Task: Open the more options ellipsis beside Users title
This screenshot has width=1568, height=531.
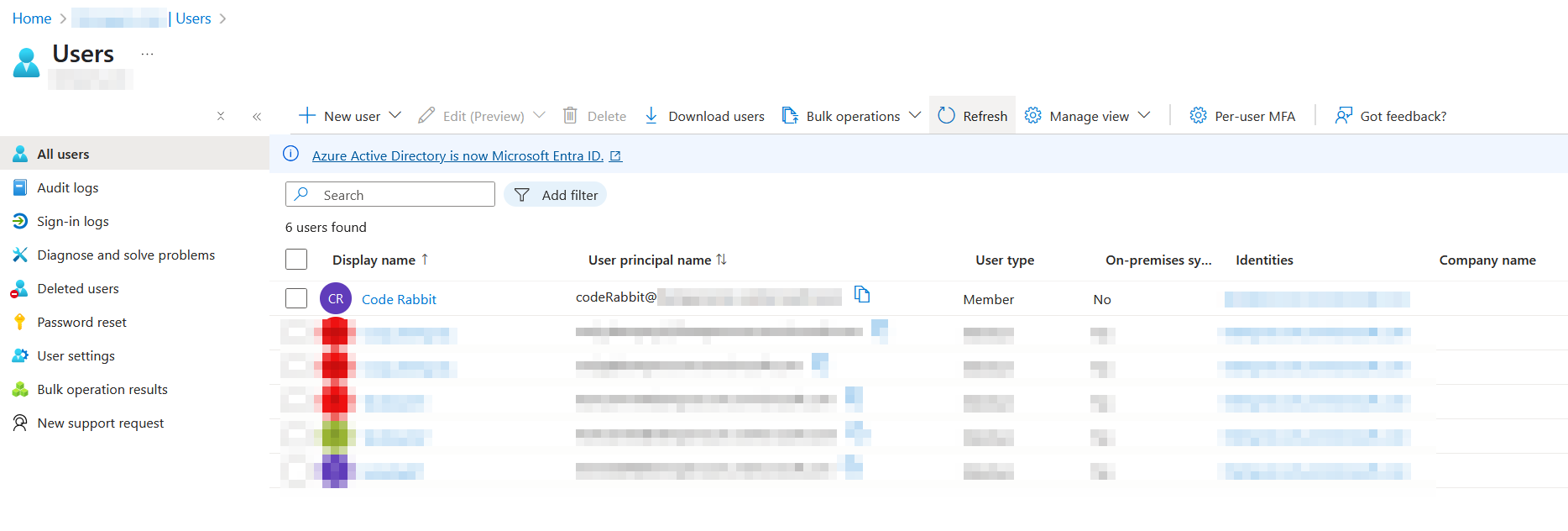Action: coord(147,54)
